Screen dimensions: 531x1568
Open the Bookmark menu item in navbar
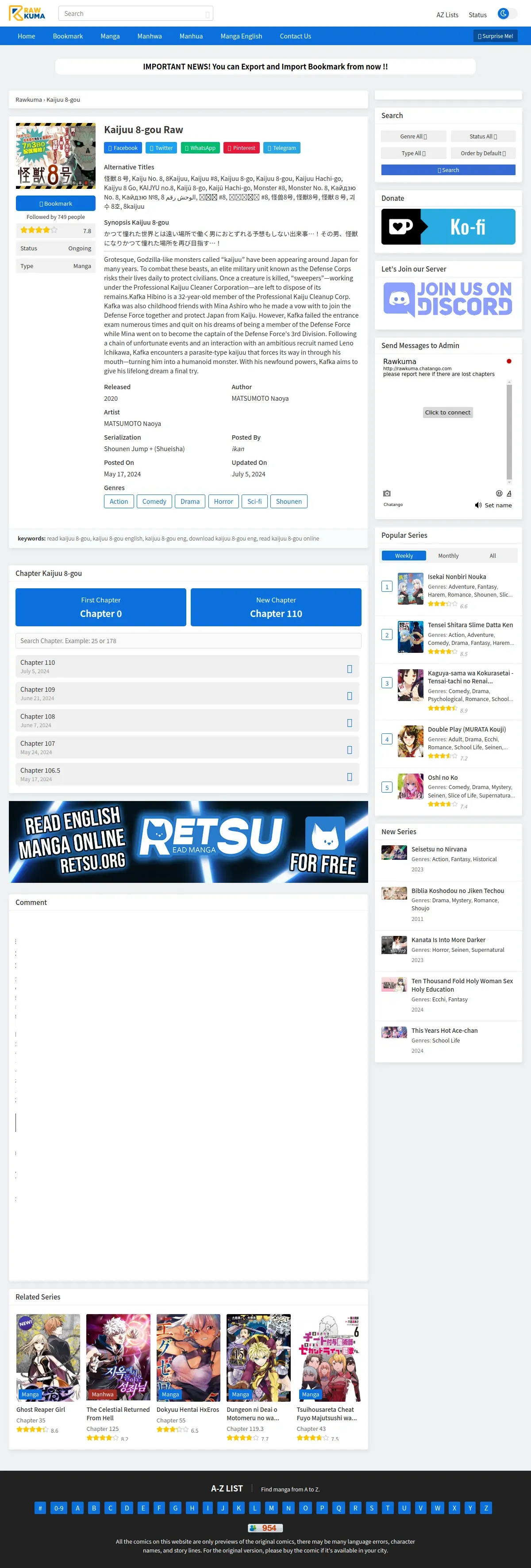point(68,36)
